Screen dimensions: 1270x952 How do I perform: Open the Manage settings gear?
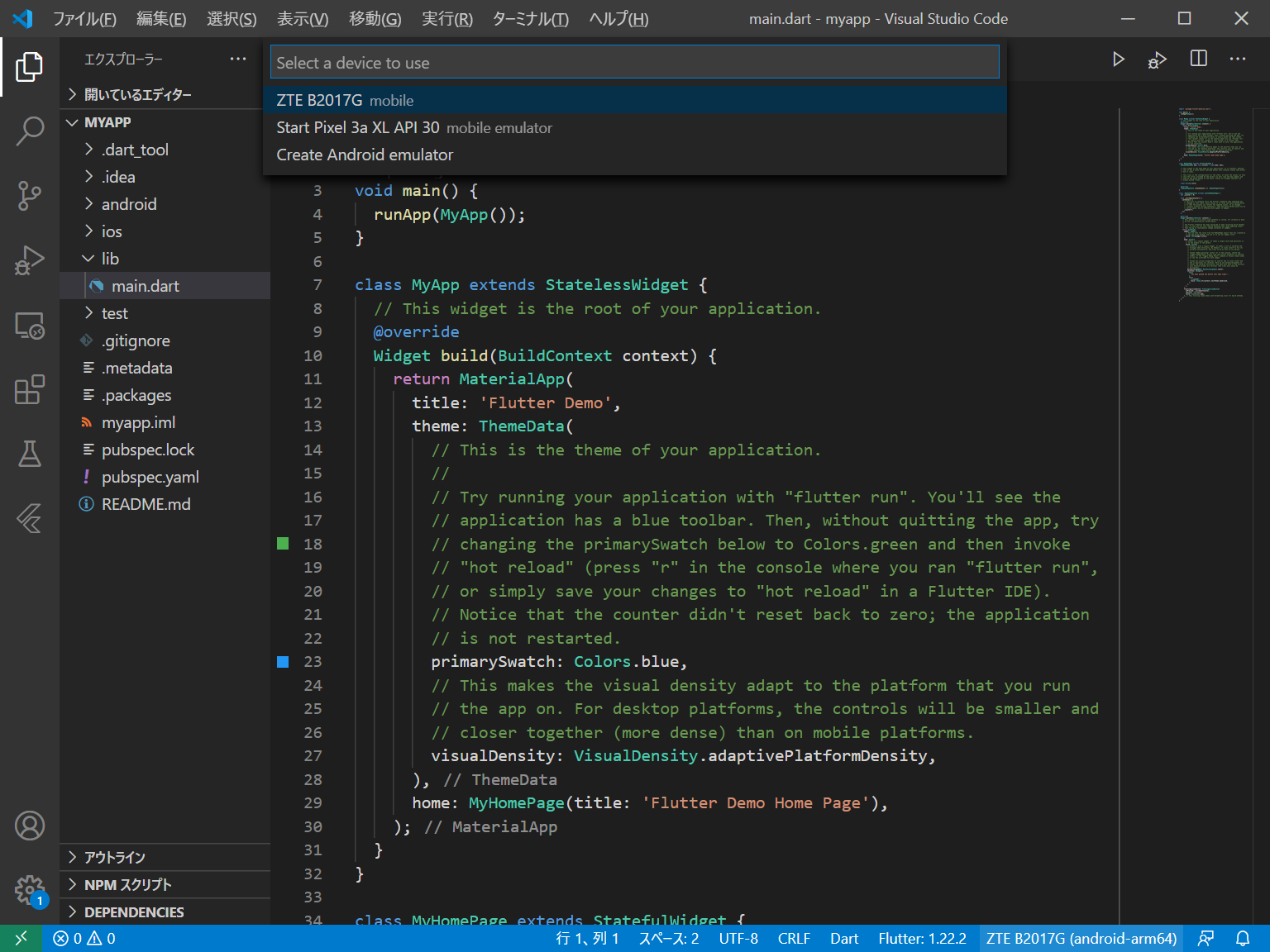[31, 890]
